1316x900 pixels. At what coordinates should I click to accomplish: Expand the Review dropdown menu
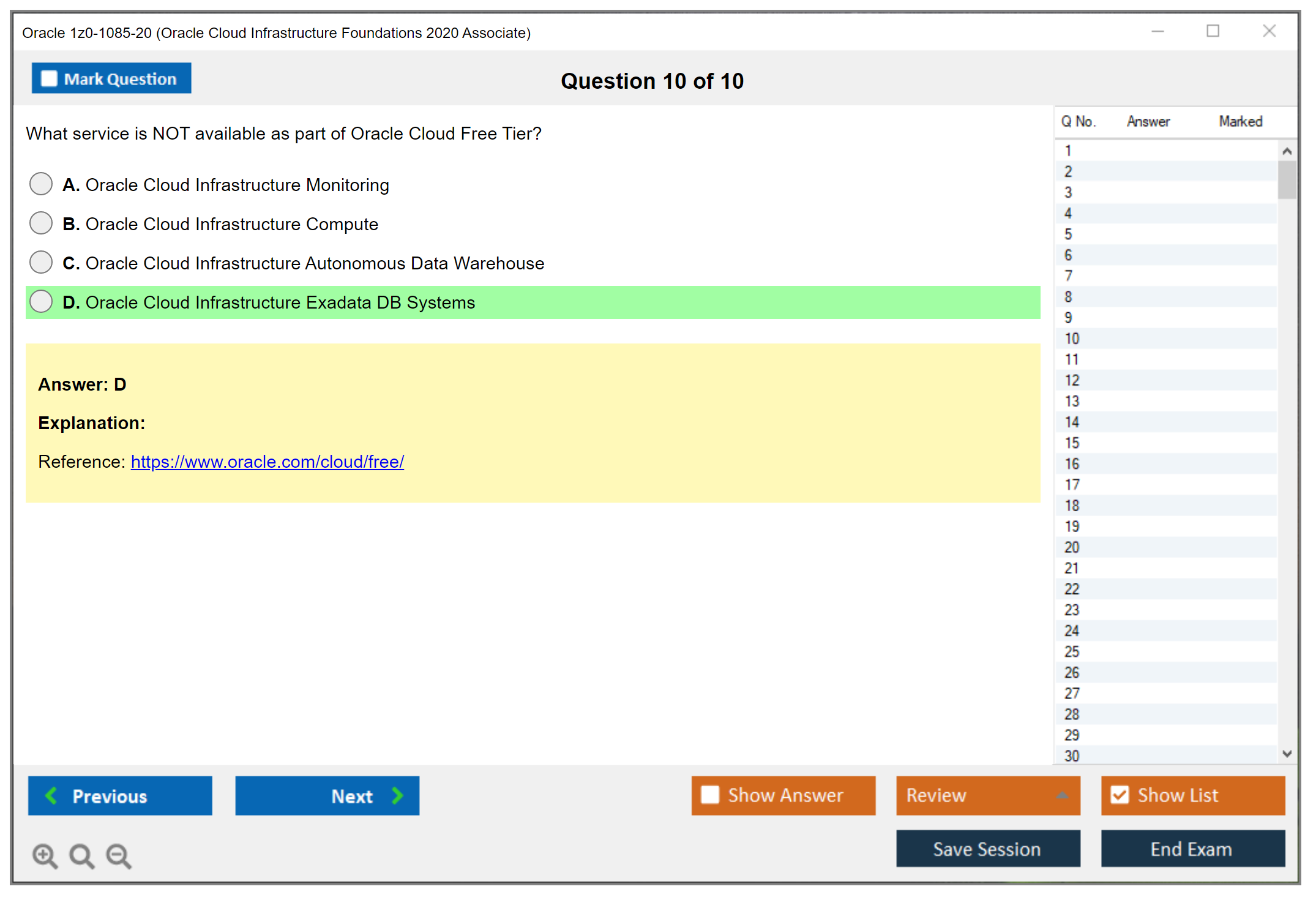[1062, 795]
